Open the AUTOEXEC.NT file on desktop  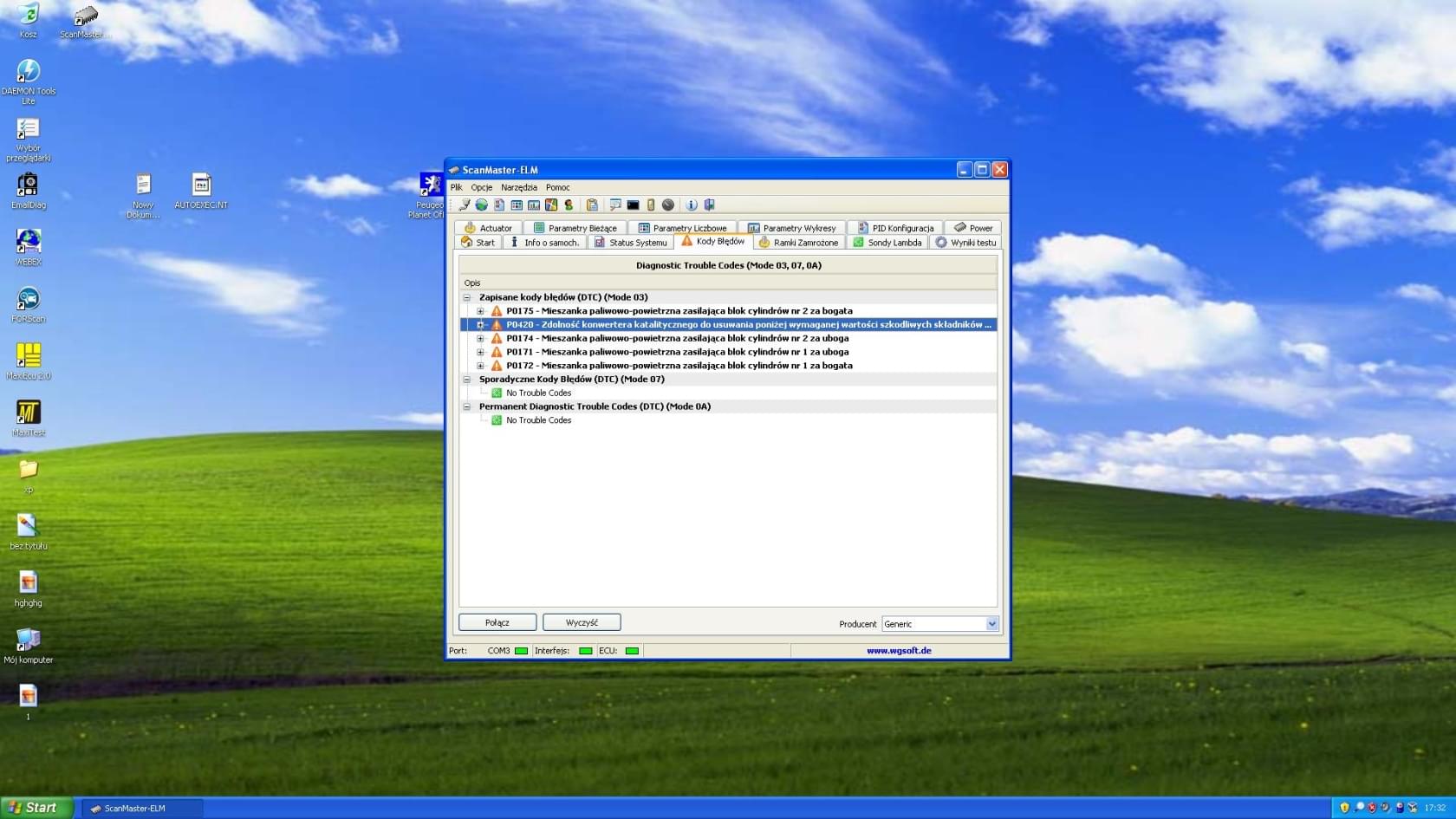click(x=201, y=192)
